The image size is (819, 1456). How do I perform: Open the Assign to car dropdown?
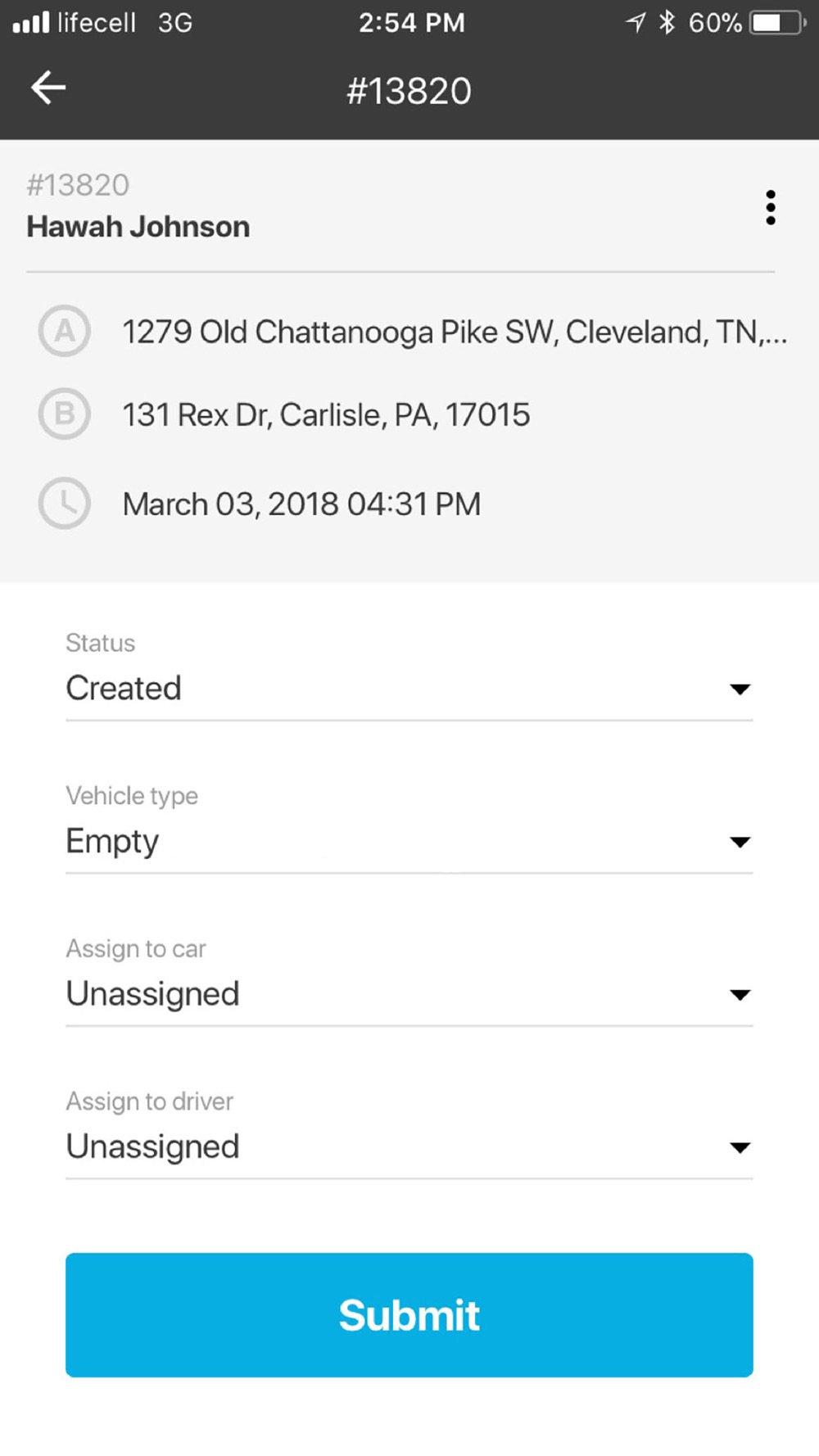click(x=409, y=994)
